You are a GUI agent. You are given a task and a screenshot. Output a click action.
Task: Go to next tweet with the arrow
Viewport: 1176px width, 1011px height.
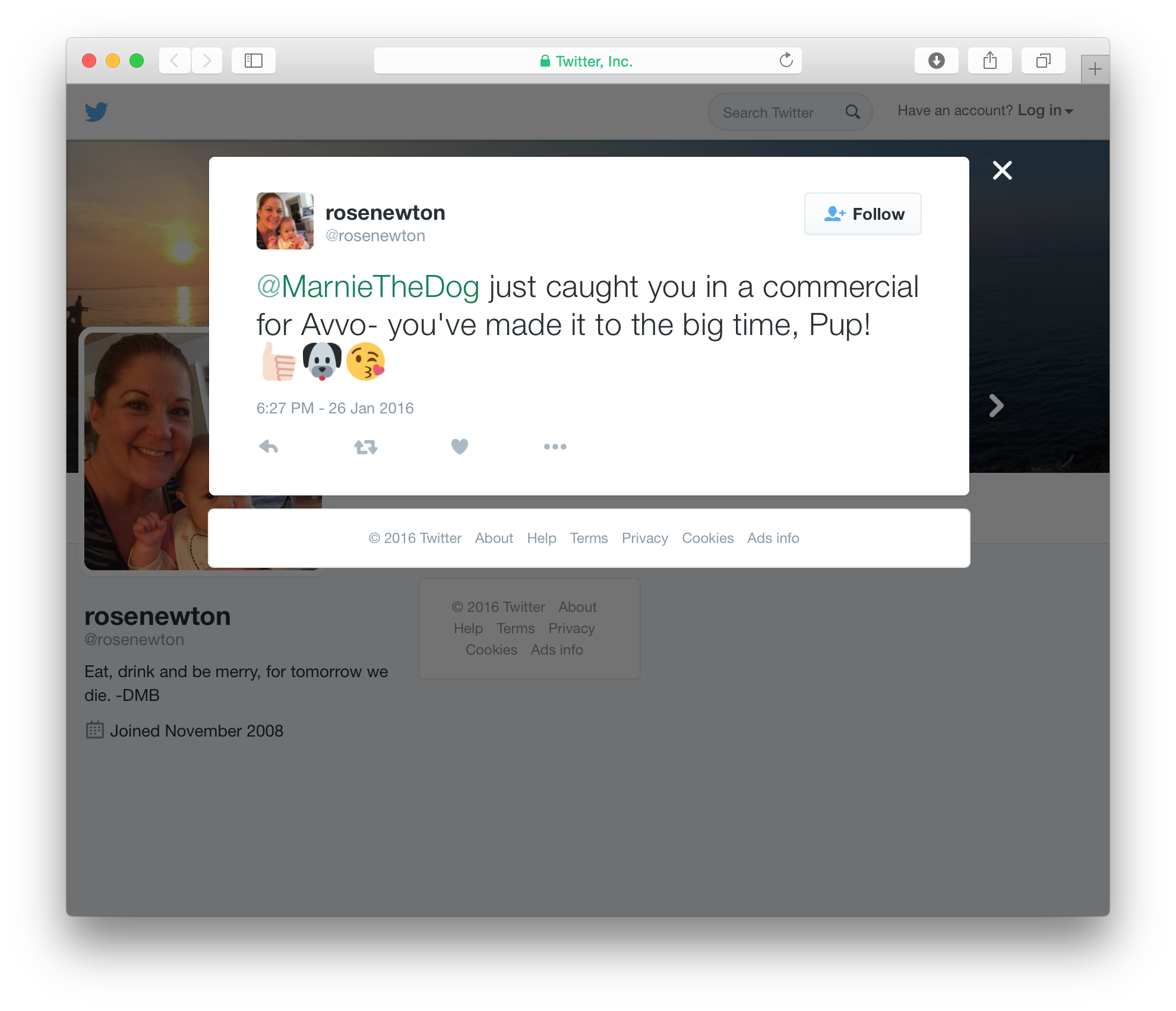997,406
